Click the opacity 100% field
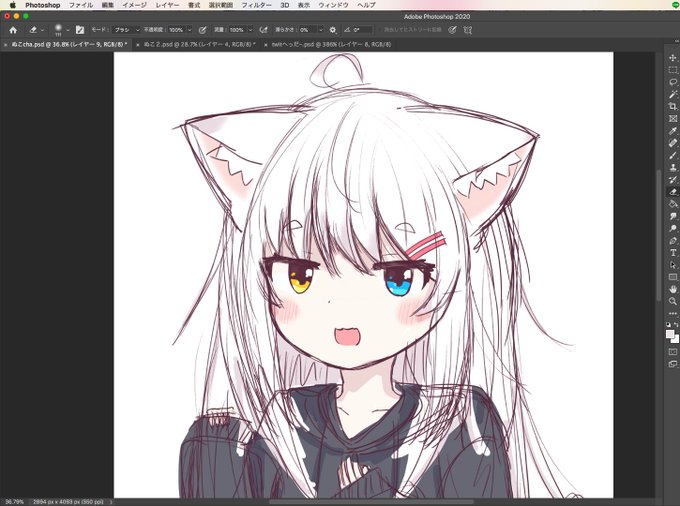680x506 pixels. pos(176,30)
